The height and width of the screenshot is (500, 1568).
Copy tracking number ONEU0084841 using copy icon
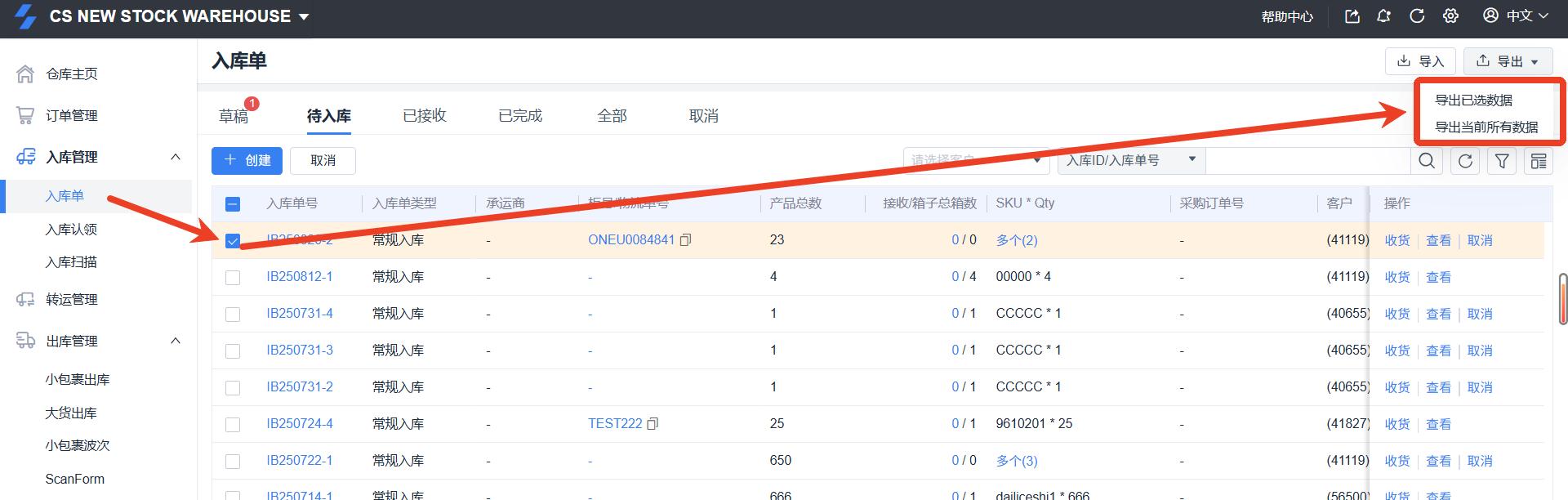coord(686,240)
